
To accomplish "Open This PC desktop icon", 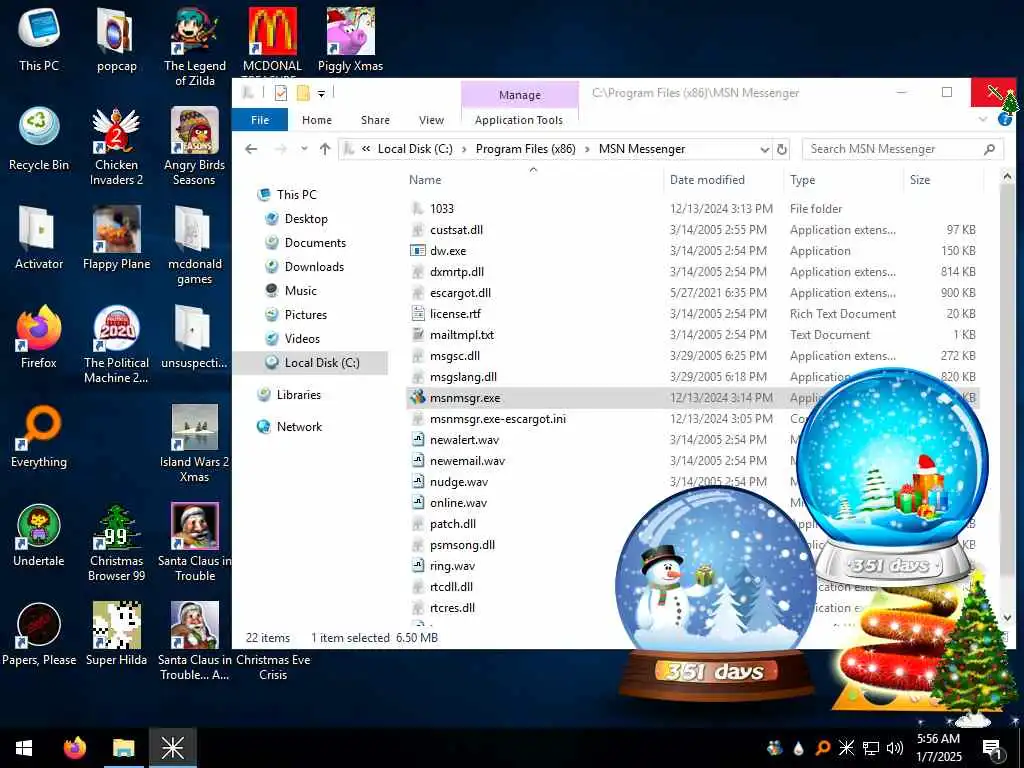I will [x=39, y=39].
